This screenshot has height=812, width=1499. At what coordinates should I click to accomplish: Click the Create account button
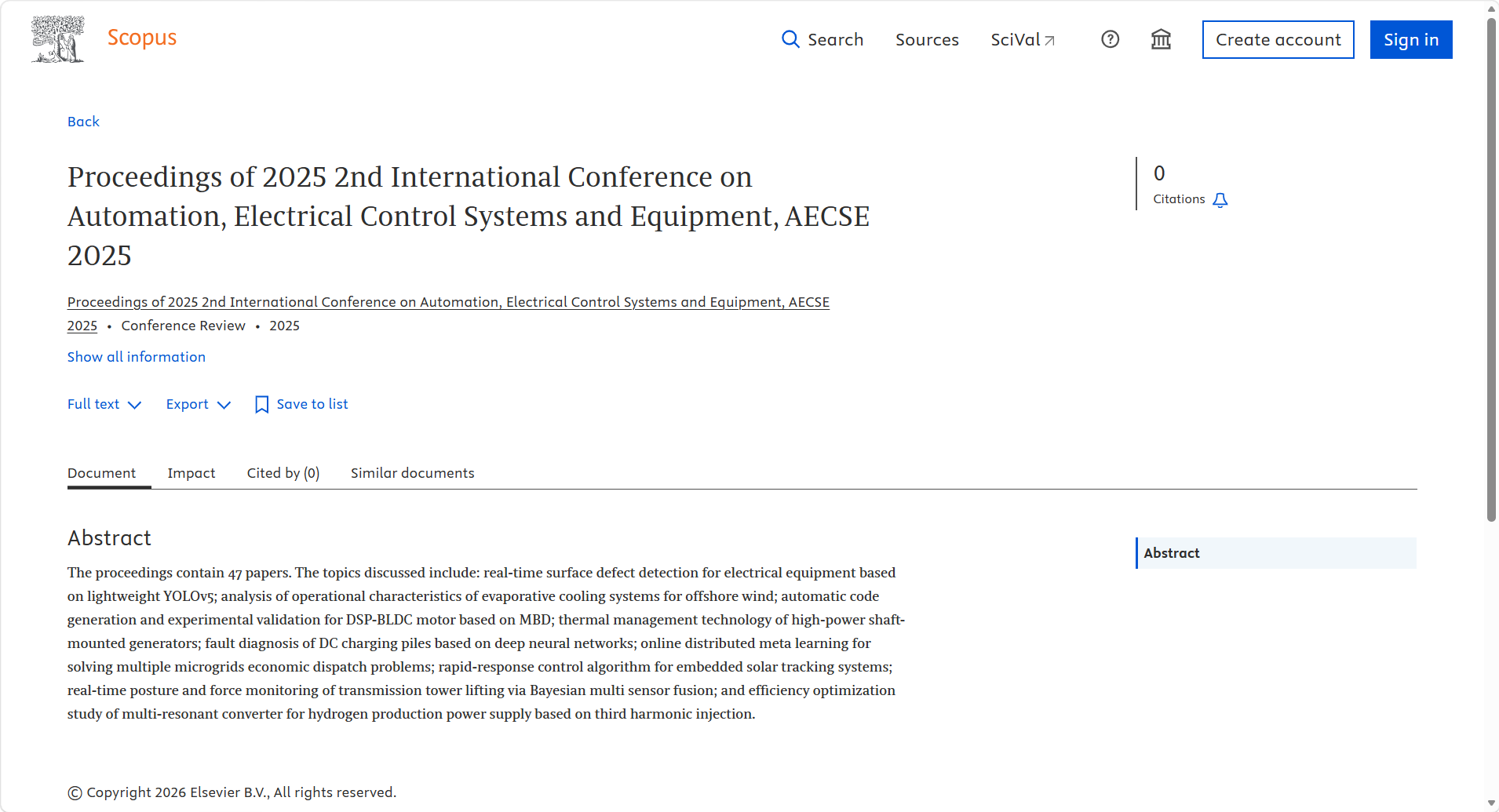point(1278,40)
